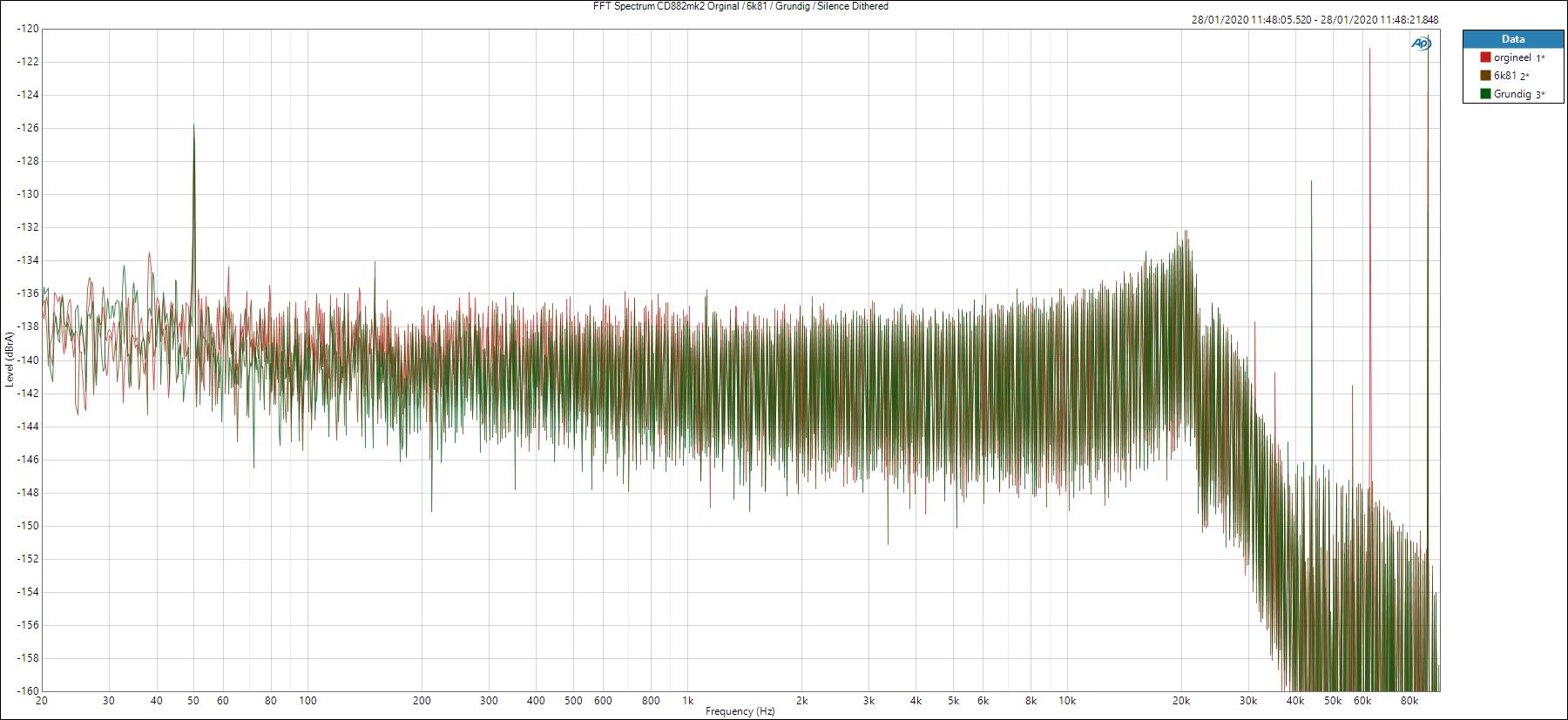
Task: Click the -160 tick on level axis
Action: point(27,691)
